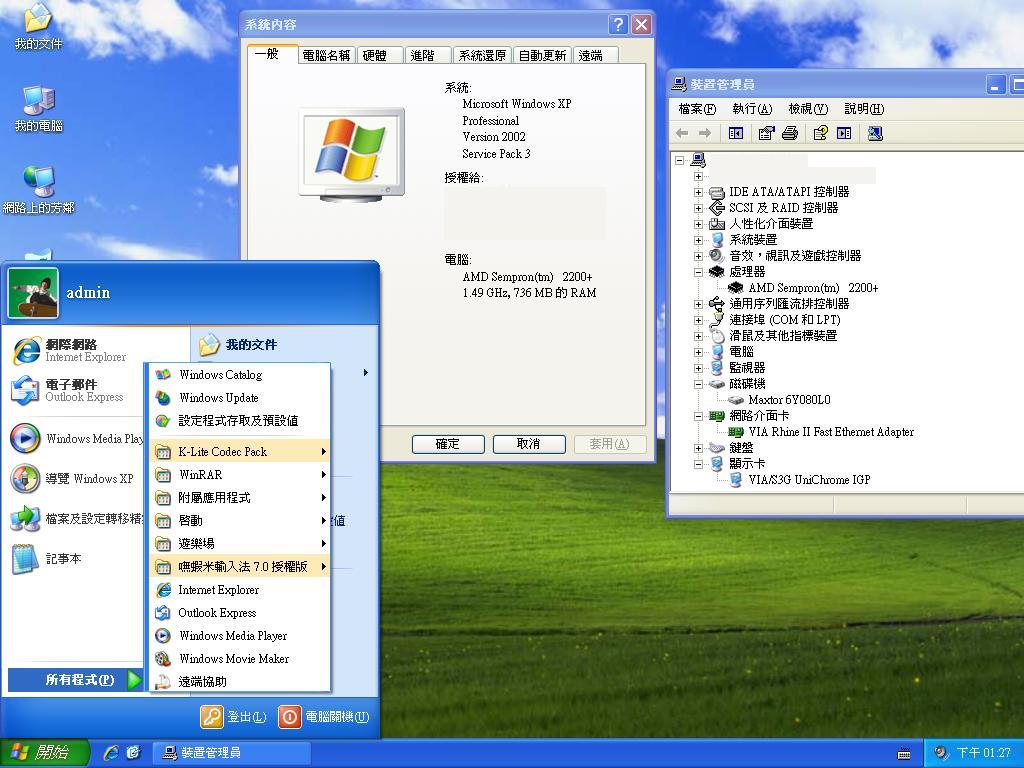Switch to the 硬體 (Hardware) tab
The image size is (1024, 768).
tap(375, 56)
